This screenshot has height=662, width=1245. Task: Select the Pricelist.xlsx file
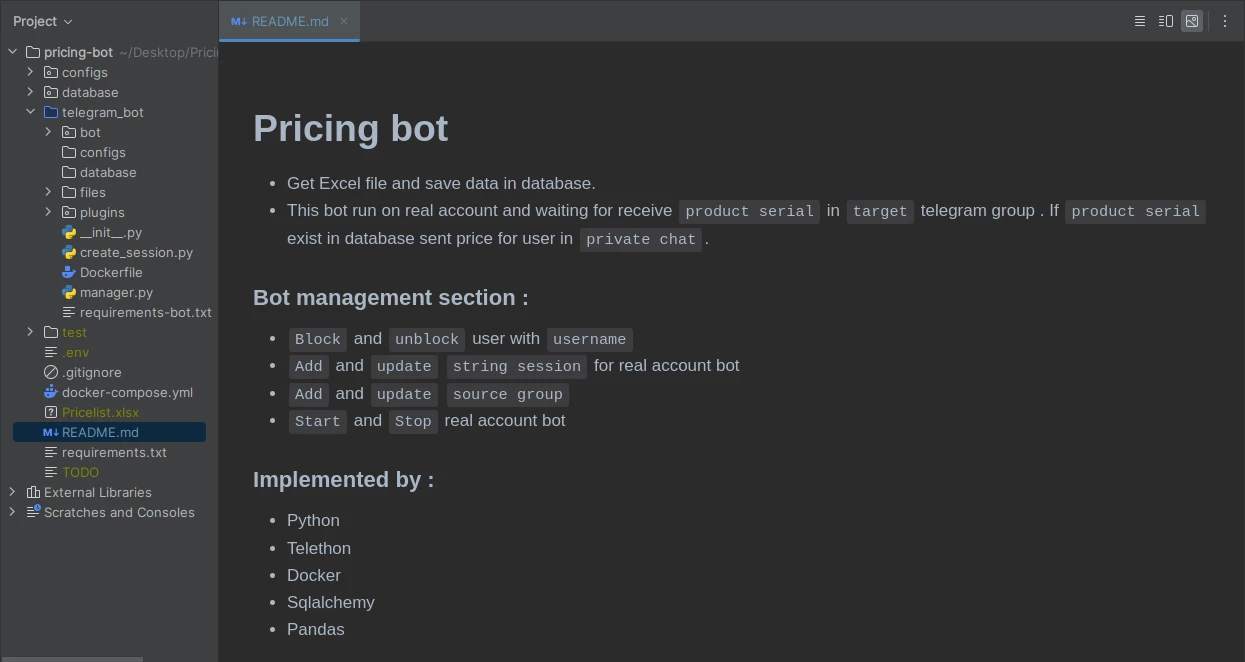100,412
